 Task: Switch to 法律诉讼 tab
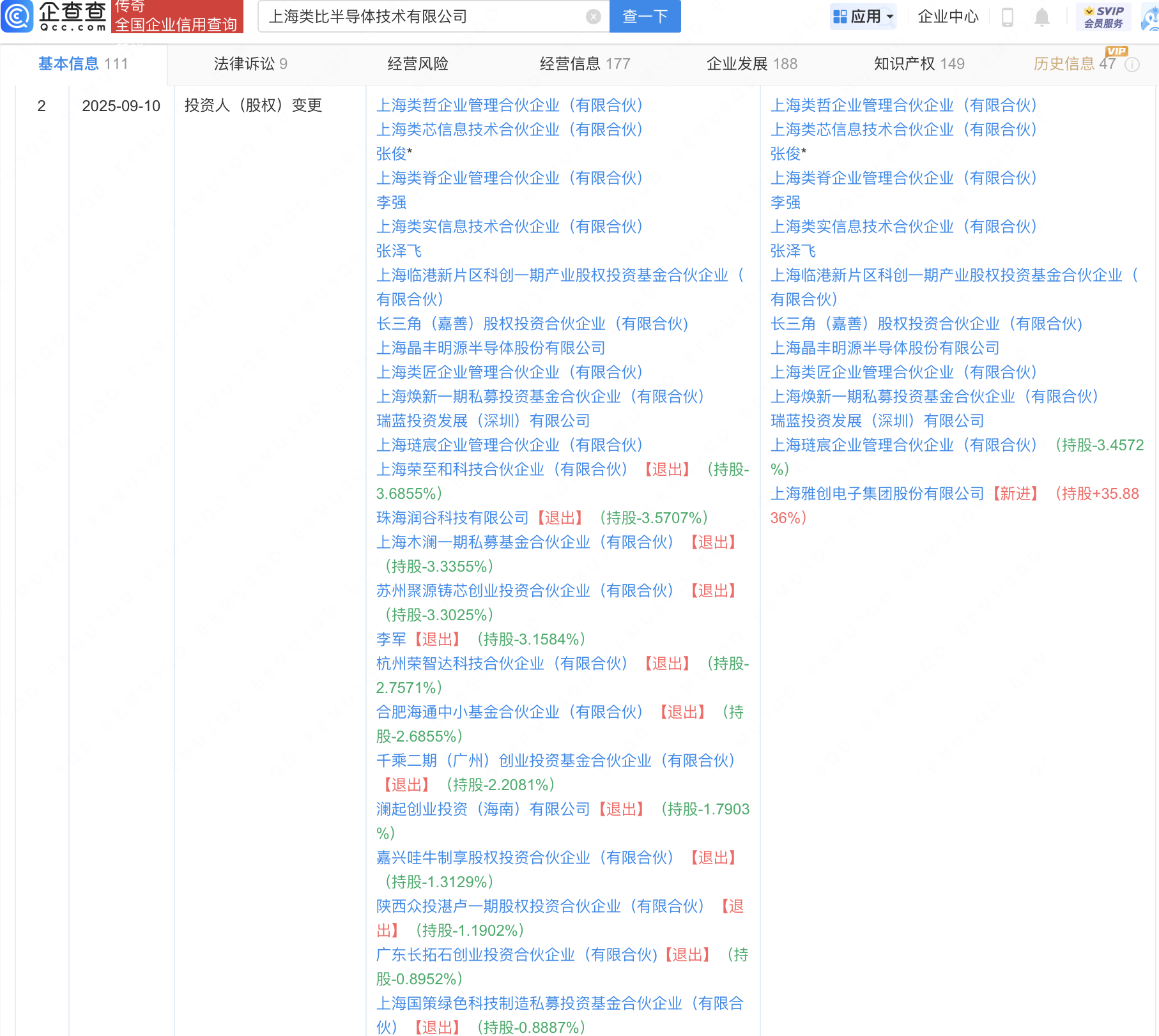point(250,64)
